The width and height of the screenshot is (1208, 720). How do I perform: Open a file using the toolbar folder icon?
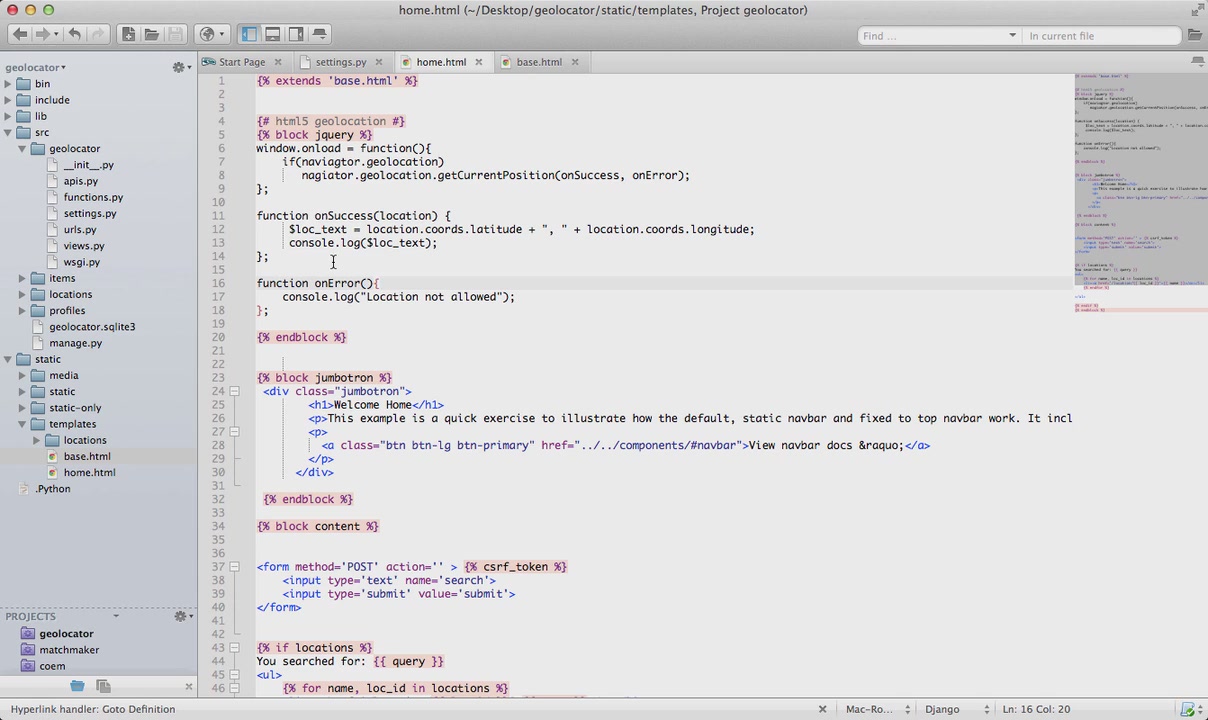pos(152,34)
